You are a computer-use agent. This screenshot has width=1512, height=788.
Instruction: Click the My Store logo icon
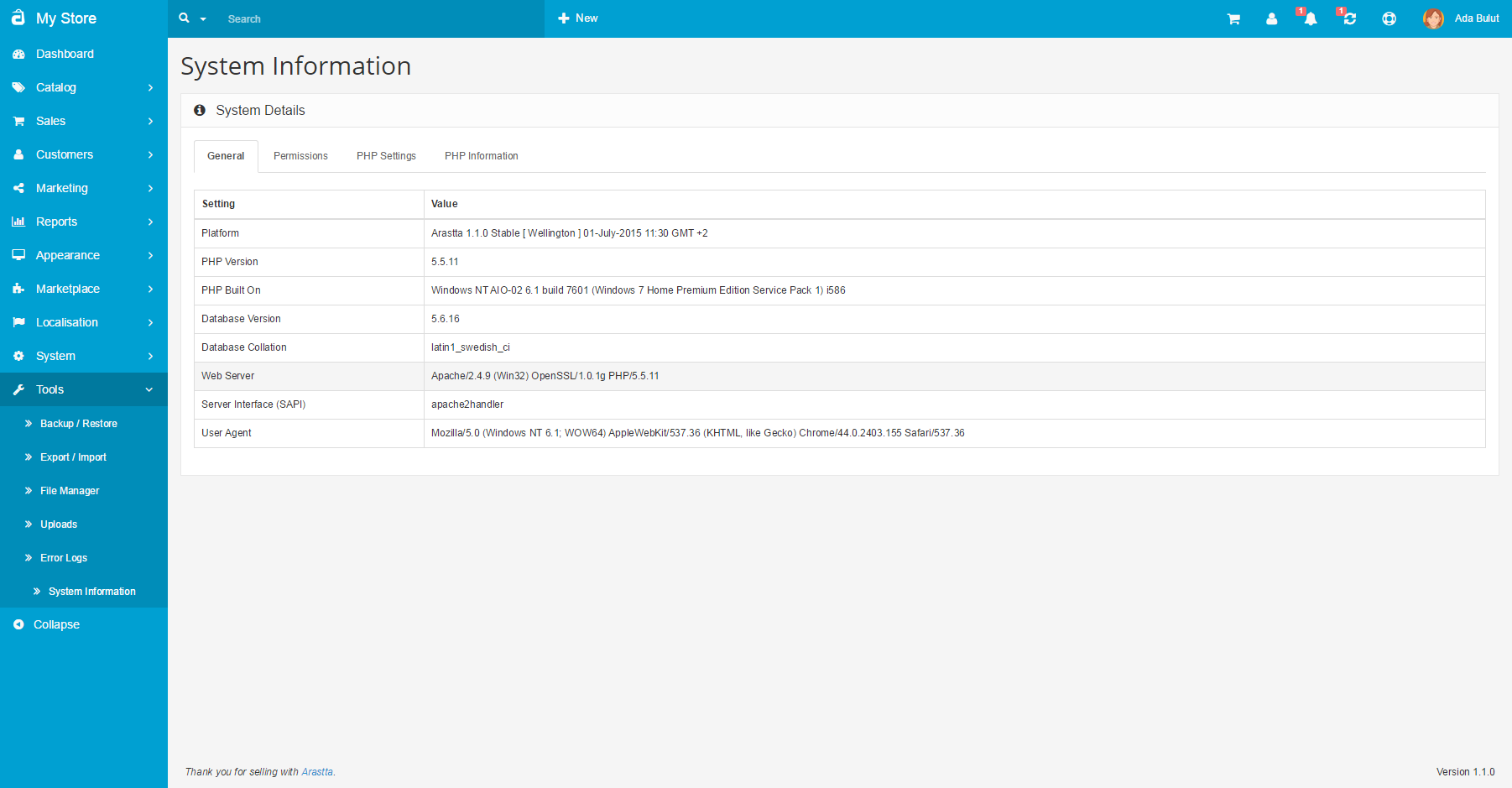18,18
